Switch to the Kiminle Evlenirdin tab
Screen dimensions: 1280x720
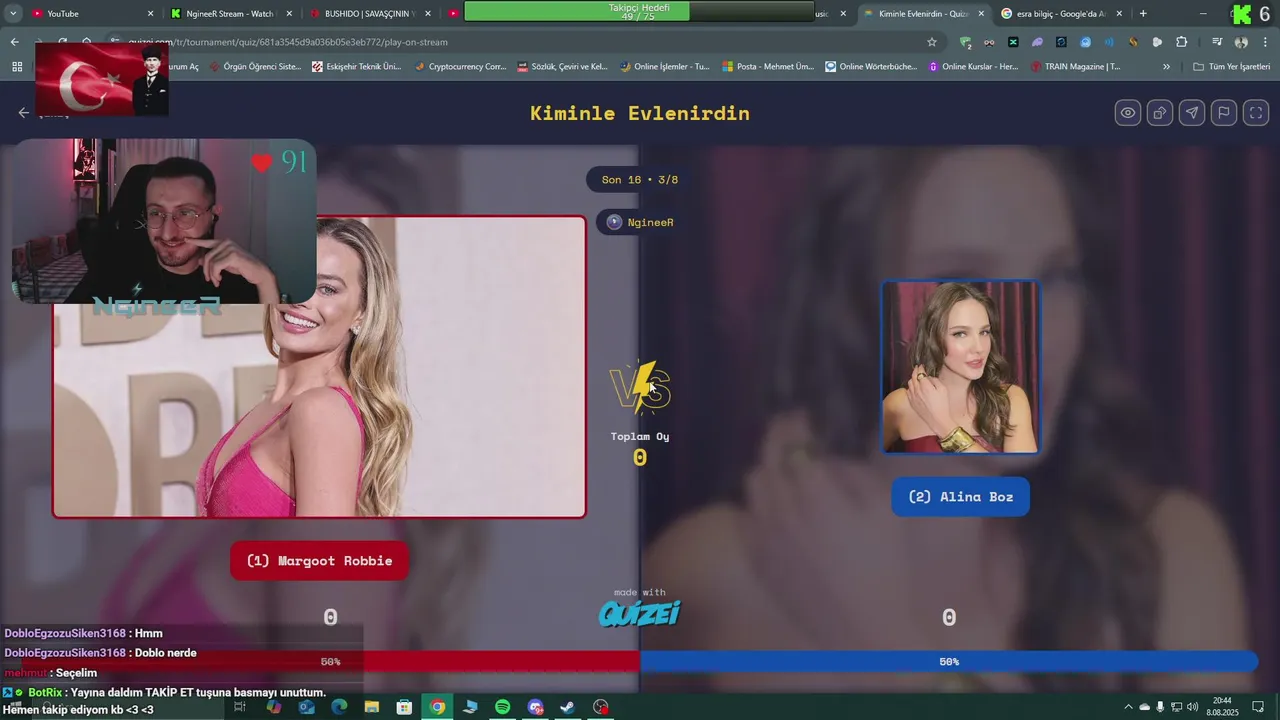[x=922, y=14]
